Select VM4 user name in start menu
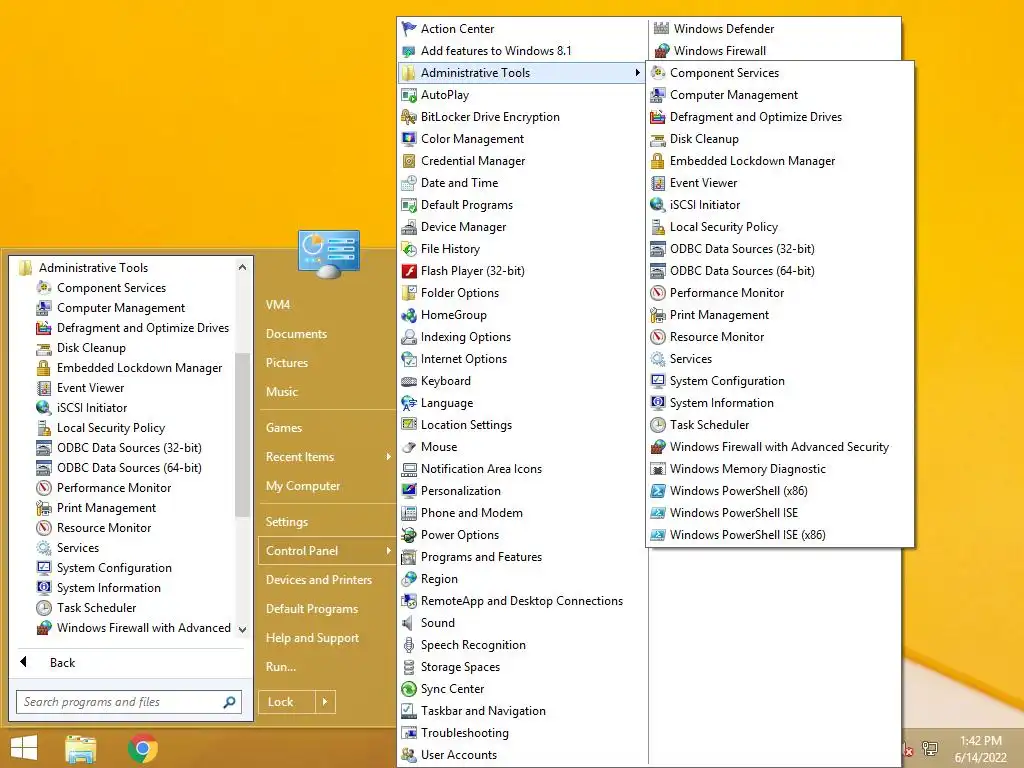This screenshot has width=1024, height=768. [x=278, y=305]
